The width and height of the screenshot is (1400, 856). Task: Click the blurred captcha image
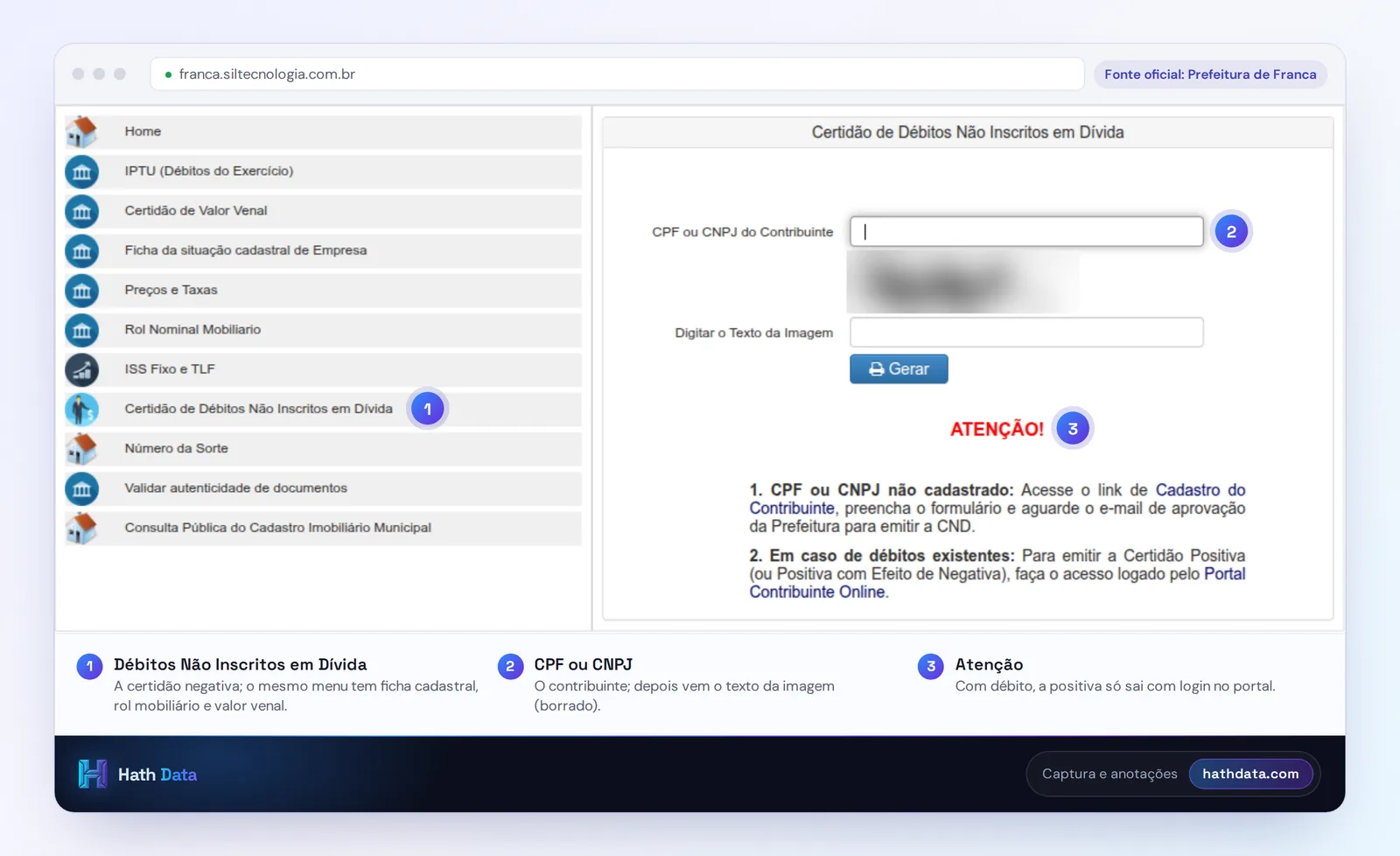point(962,282)
